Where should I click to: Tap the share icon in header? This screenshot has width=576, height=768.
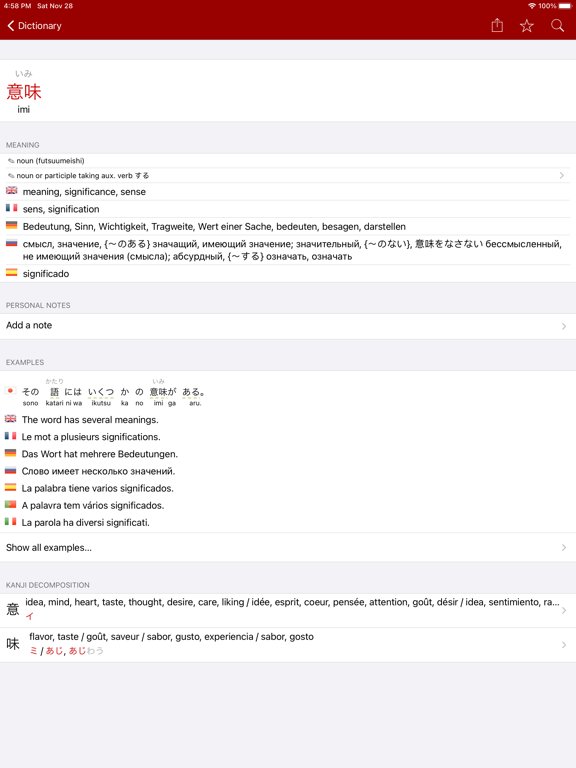coord(497,25)
